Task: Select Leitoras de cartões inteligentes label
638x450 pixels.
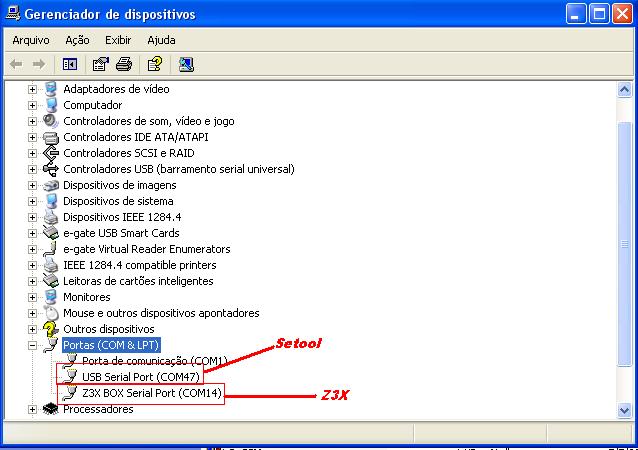Action: pyautogui.click(x=138, y=281)
